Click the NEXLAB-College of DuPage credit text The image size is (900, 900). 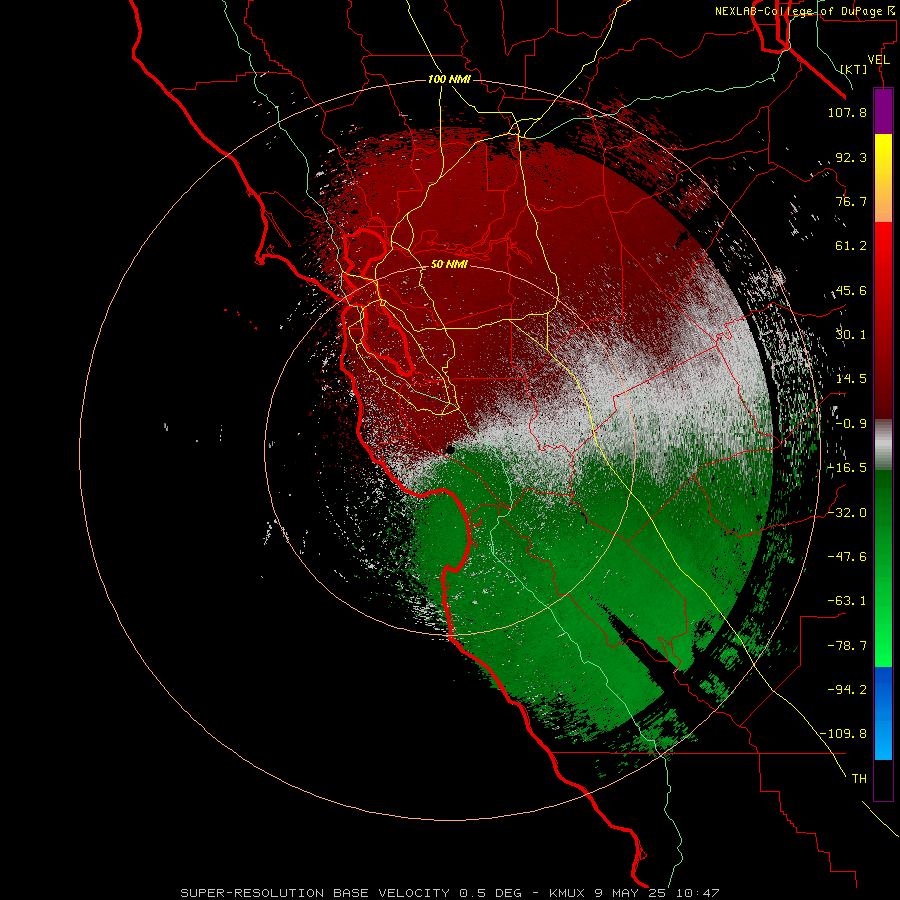point(805,11)
